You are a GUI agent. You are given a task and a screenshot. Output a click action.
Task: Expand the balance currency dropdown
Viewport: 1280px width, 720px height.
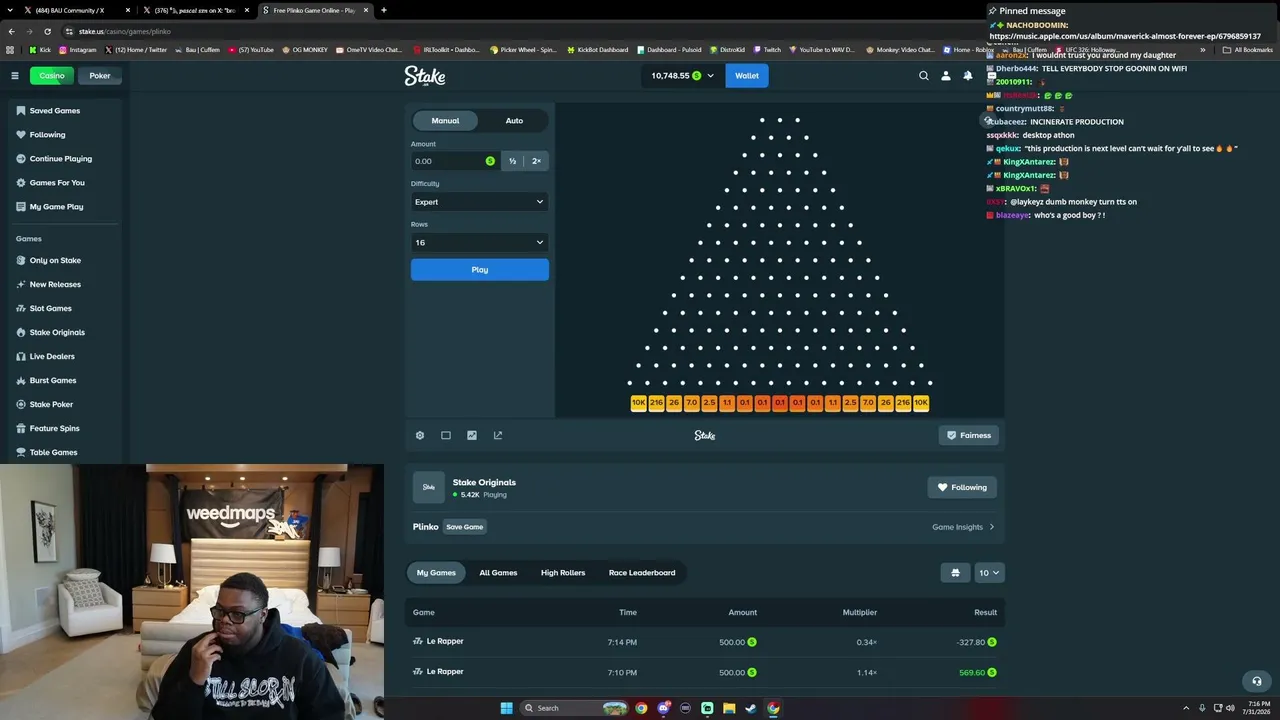tap(711, 76)
